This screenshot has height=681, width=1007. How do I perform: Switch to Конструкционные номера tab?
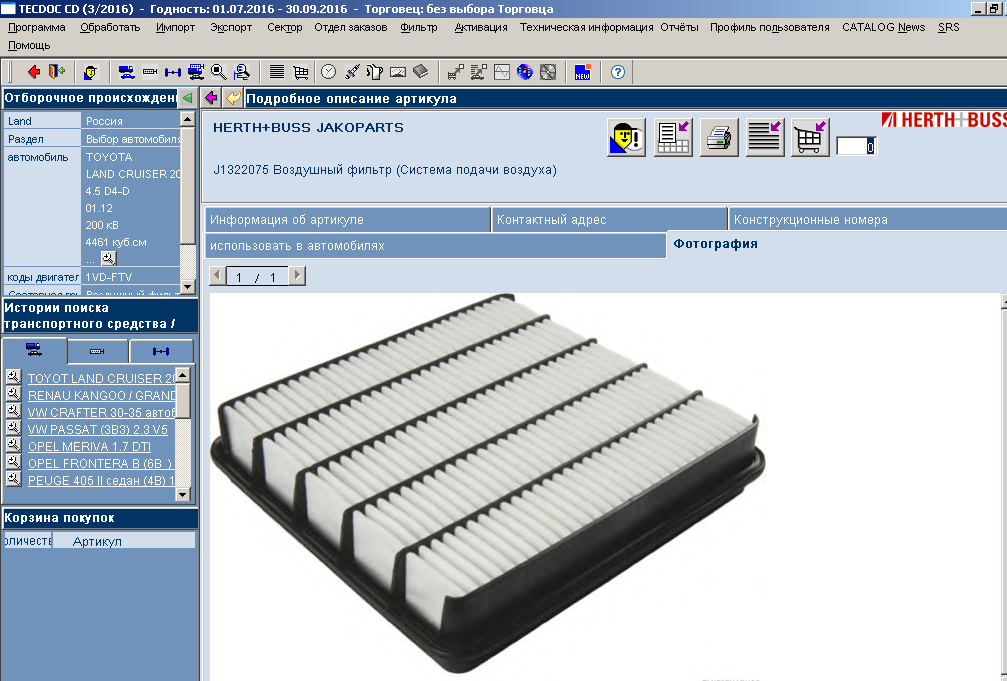coord(868,220)
